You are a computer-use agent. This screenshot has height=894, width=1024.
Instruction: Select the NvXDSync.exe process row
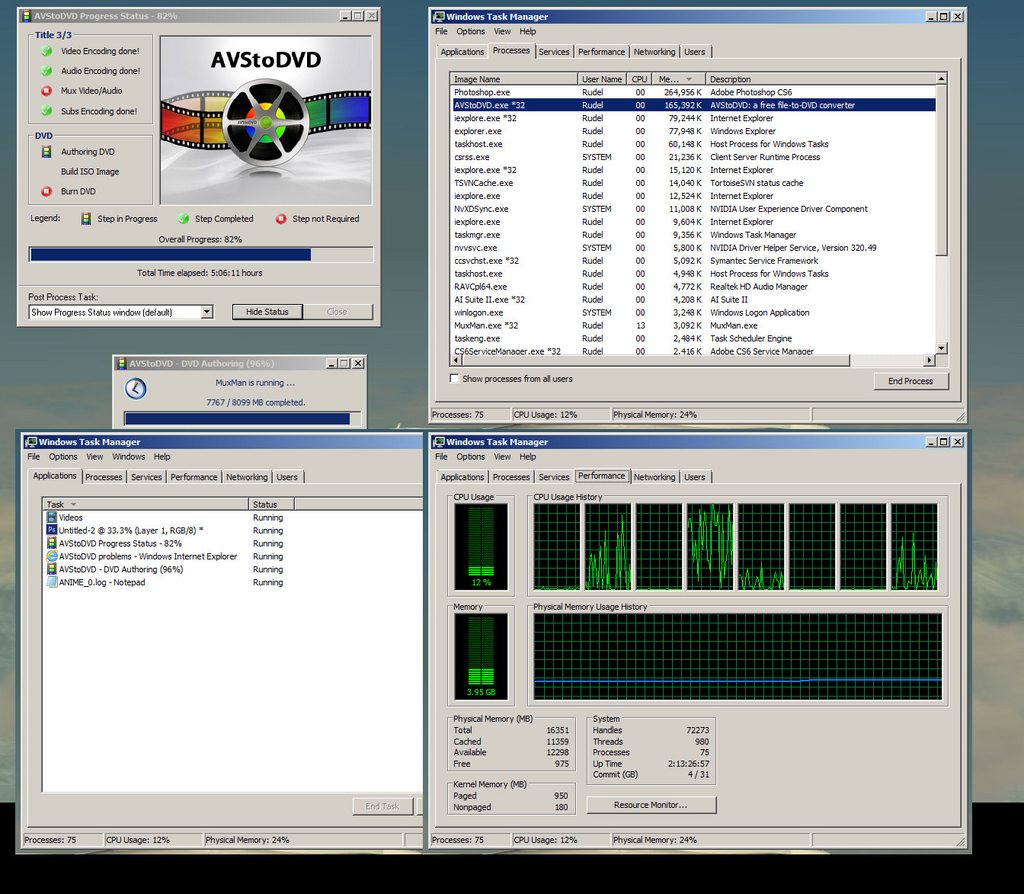[x=694, y=209]
